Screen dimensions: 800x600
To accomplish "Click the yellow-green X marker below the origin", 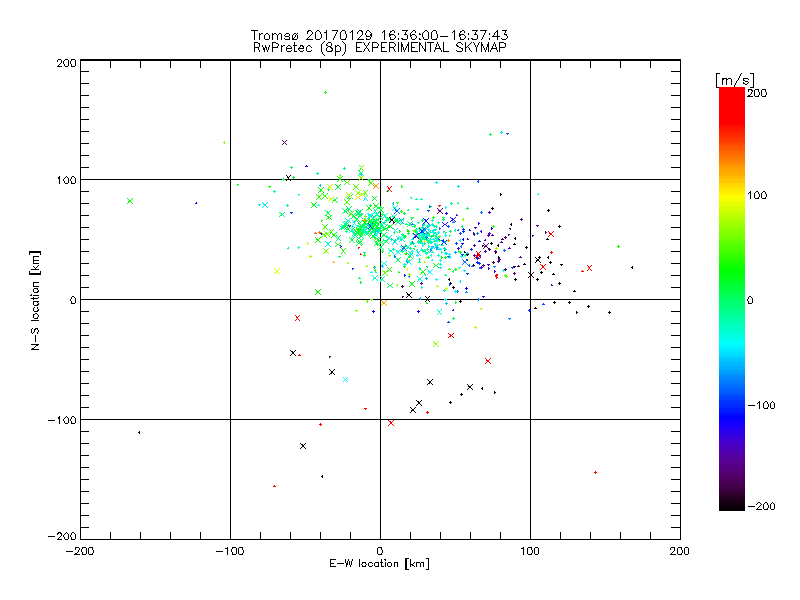I will [x=436, y=344].
